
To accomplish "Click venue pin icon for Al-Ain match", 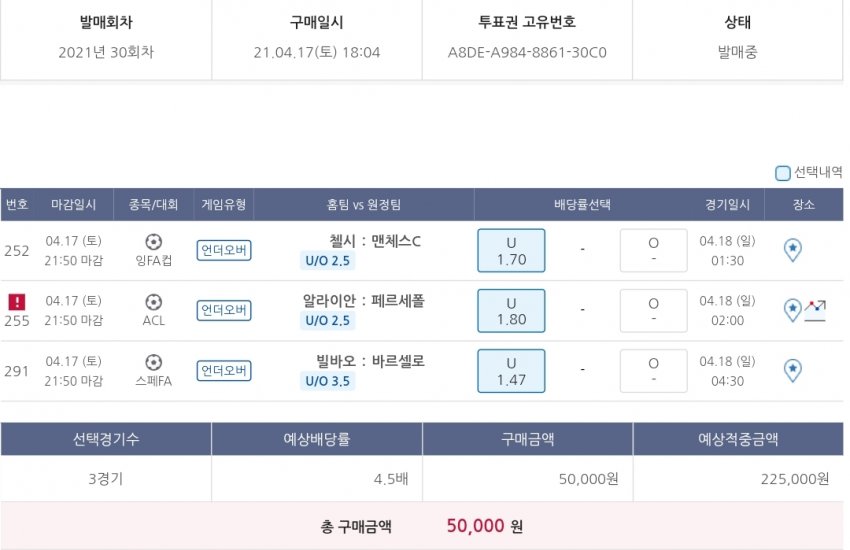I will click(x=792, y=310).
